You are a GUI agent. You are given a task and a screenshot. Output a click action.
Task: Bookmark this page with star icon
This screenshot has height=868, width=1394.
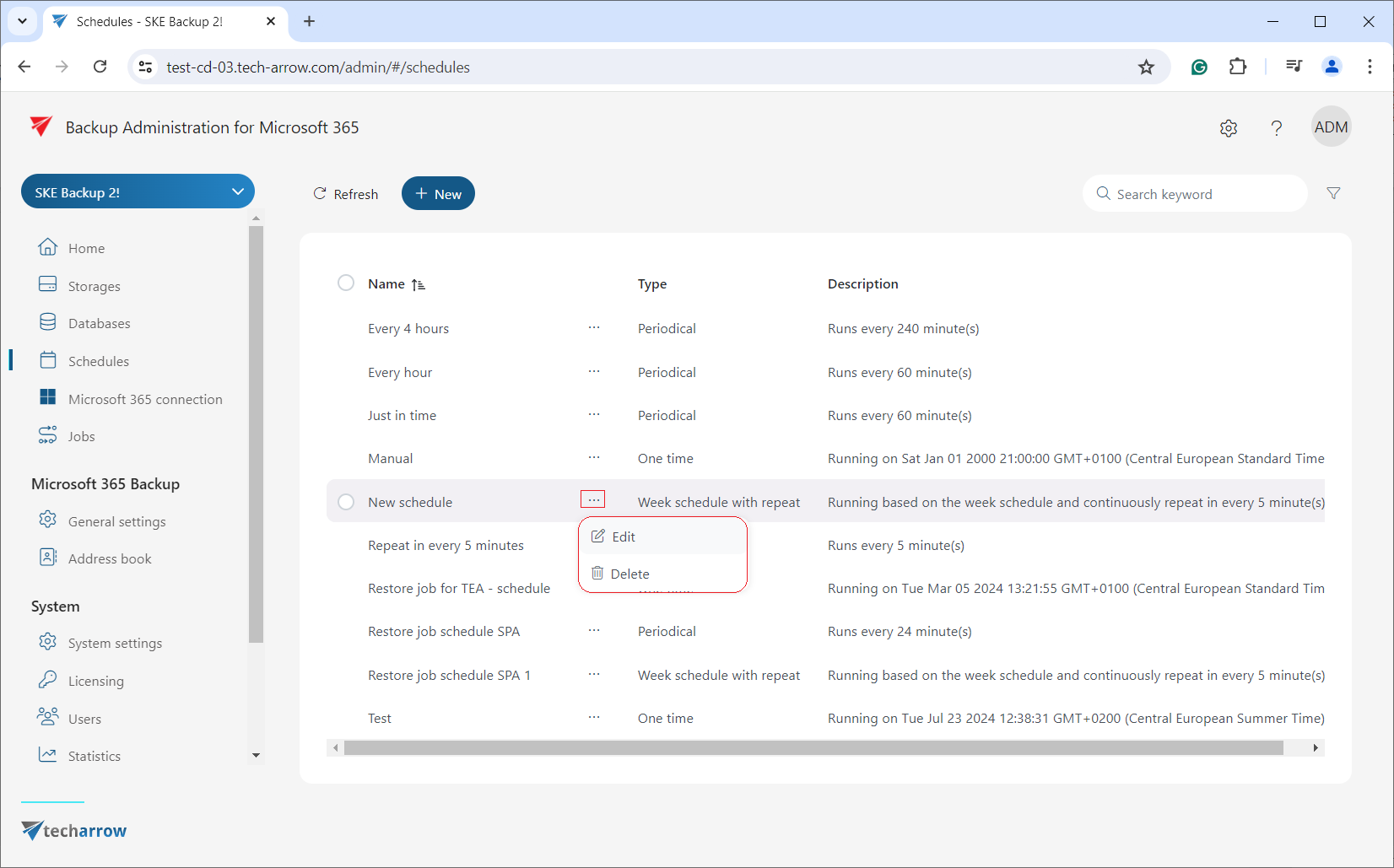pyautogui.click(x=1145, y=67)
